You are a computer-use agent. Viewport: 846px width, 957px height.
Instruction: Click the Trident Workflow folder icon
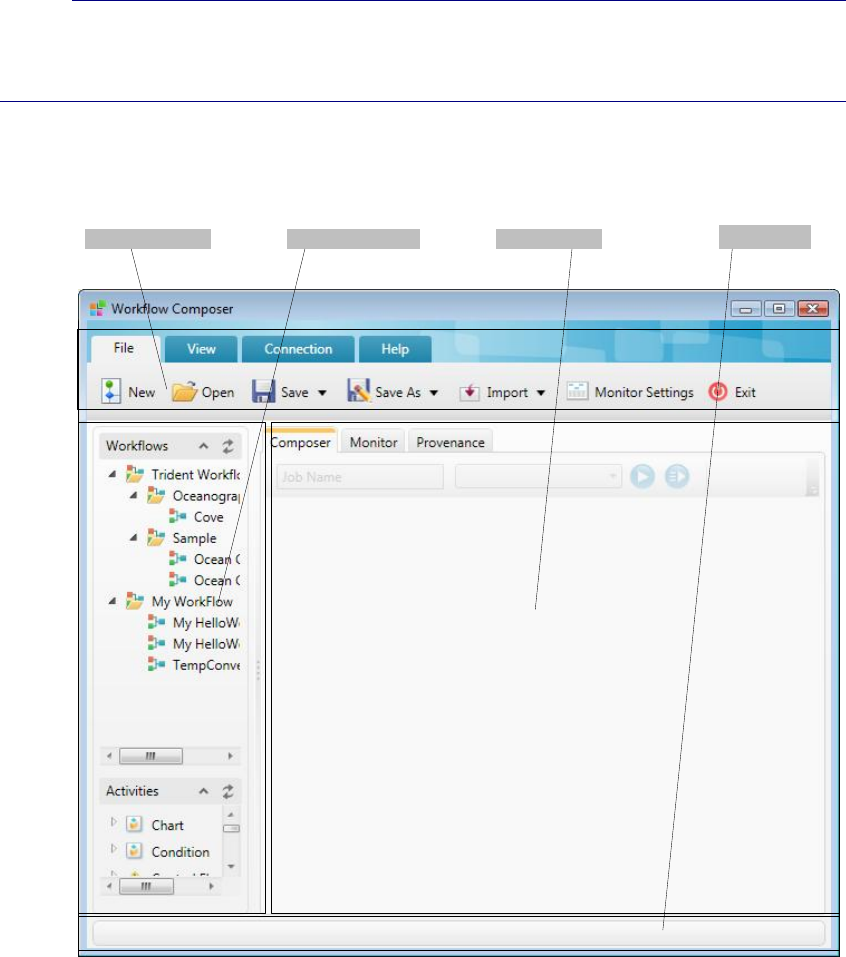[134, 474]
